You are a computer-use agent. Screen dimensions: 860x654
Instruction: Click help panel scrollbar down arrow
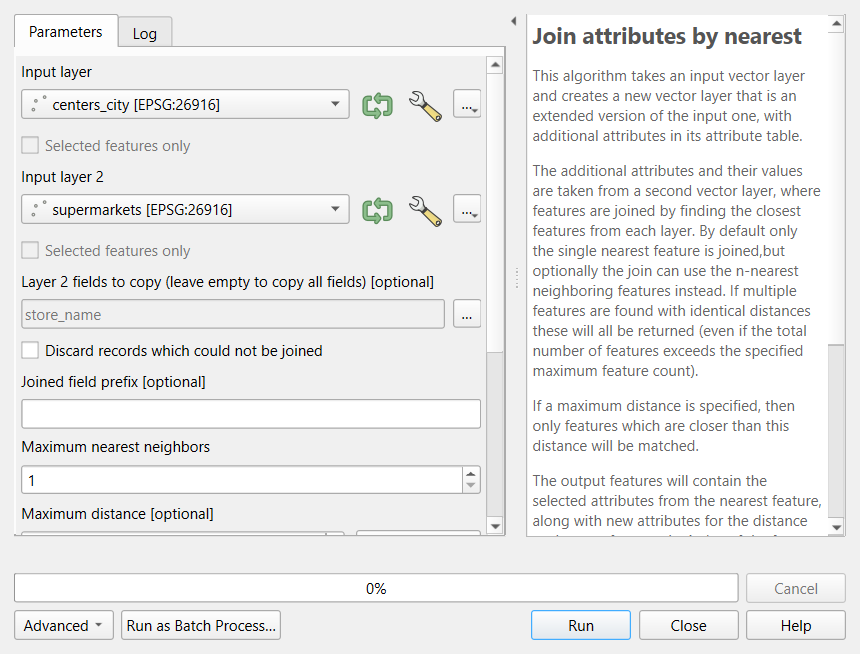click(836, 527)
